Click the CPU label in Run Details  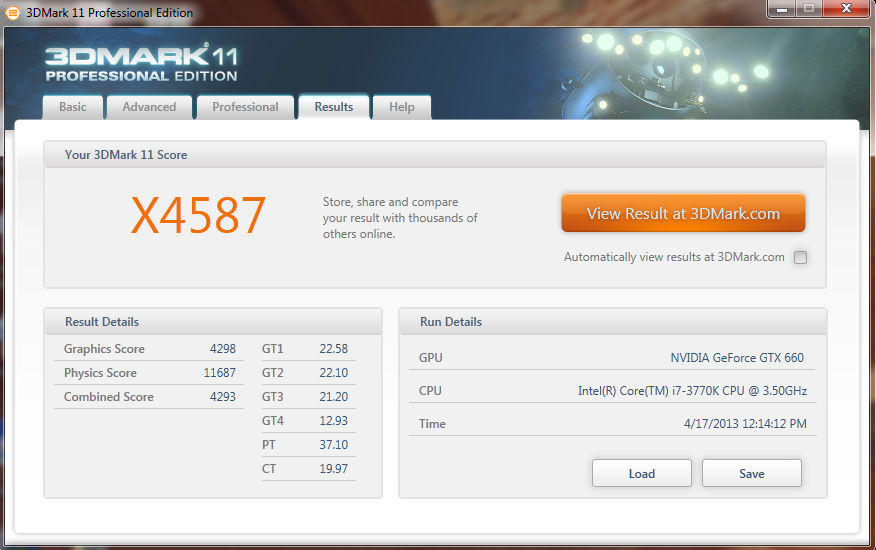(x=430, y=391)
